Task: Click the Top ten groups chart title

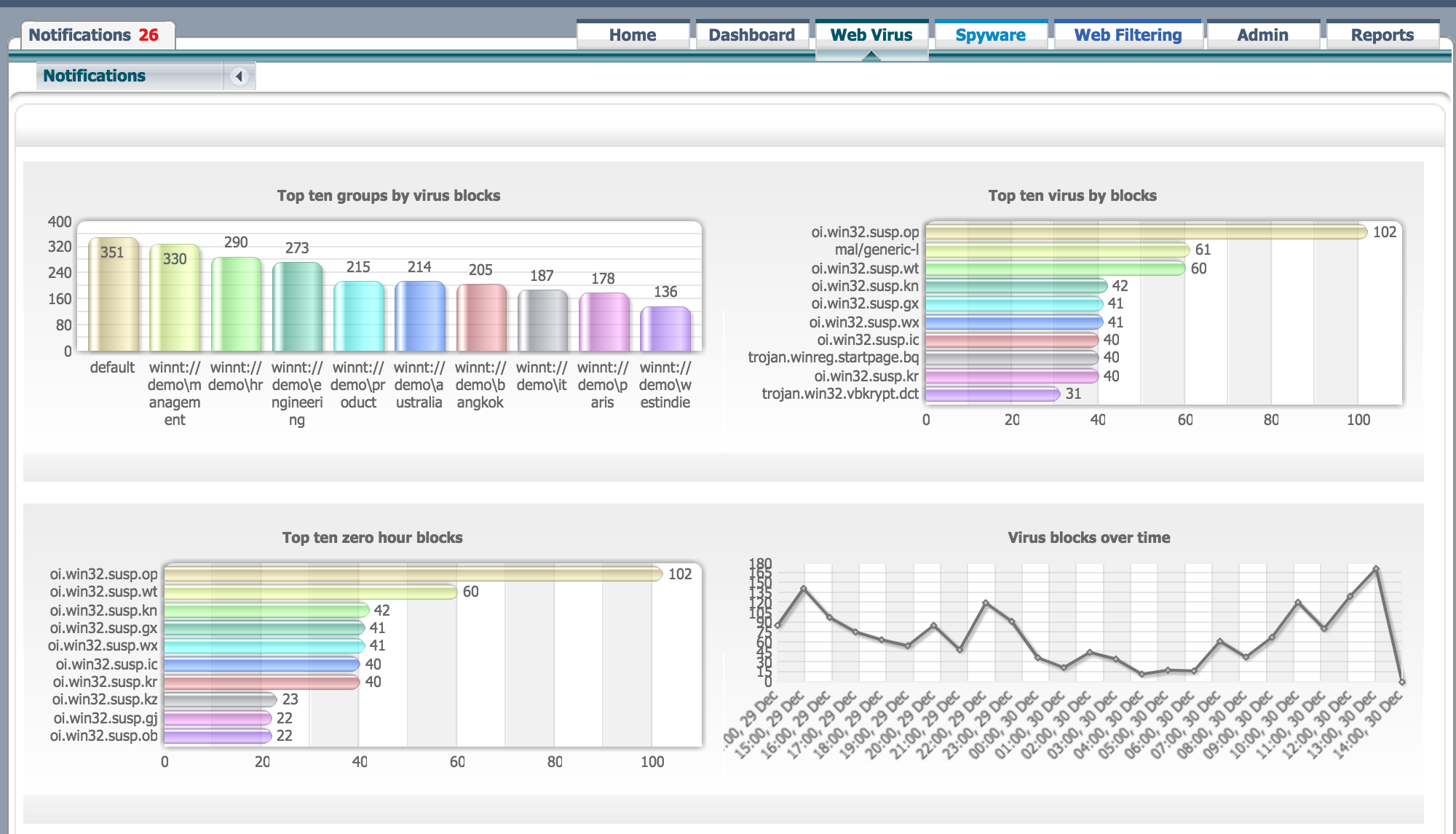Action: tap(388, 196)
